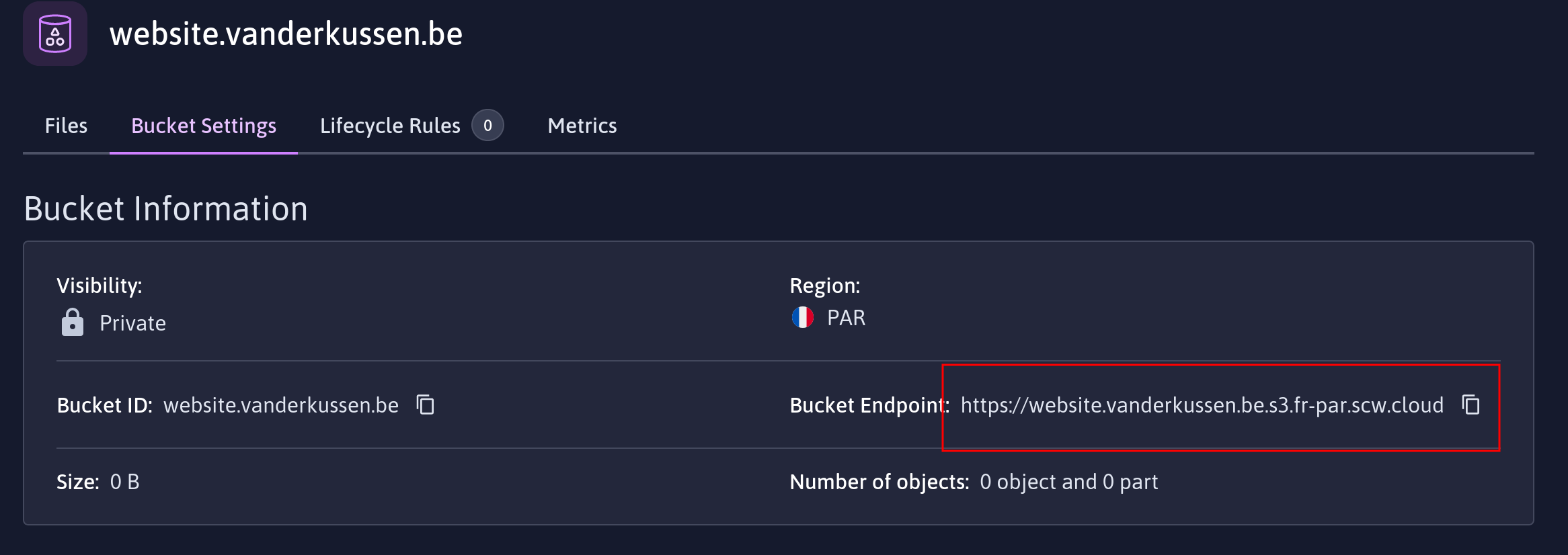Click the Bucket Information heading
Viewport: 1568px width, 555px height.
point(165,208)
